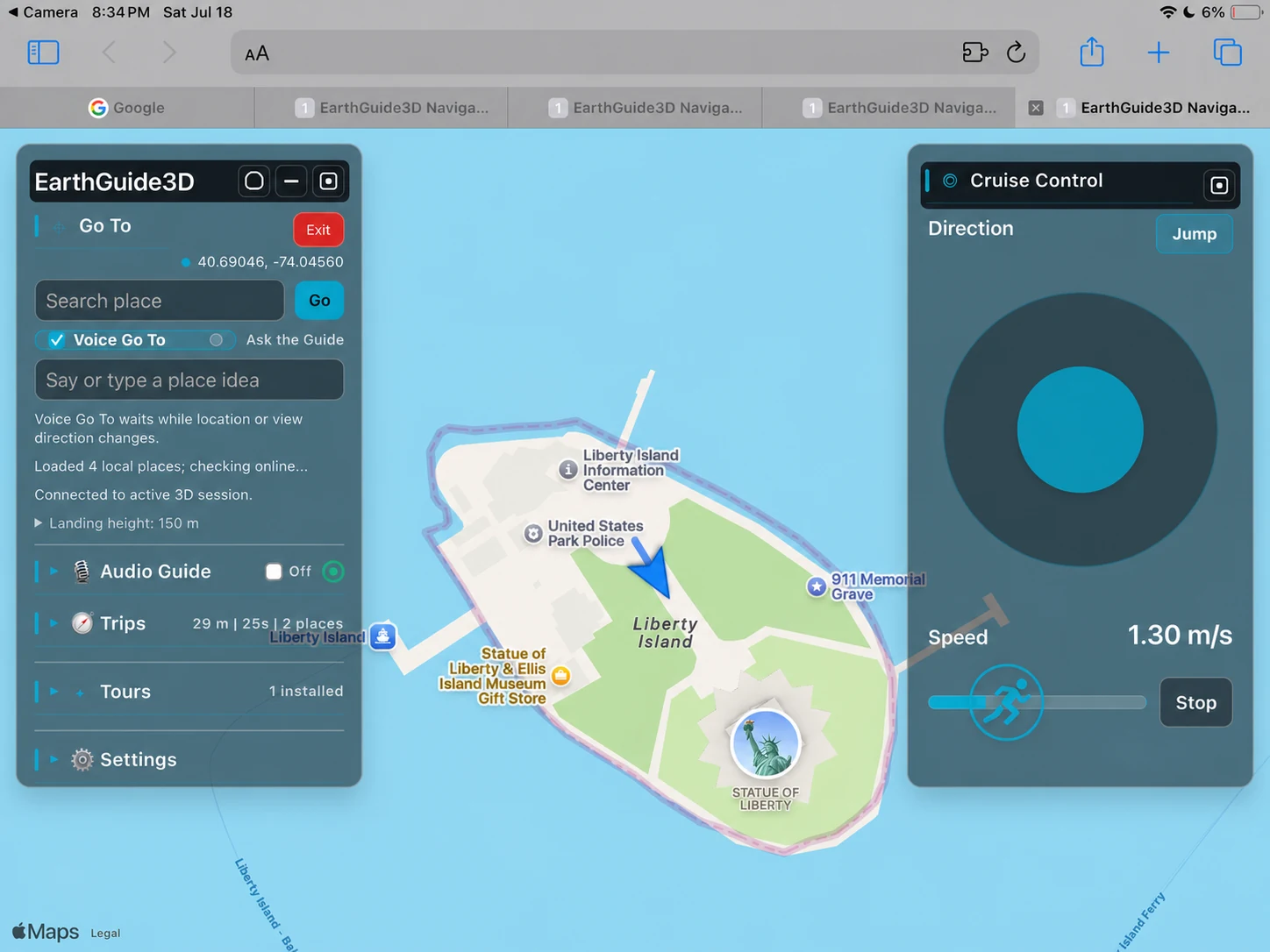
Task: Click the running figure speed slider handle
Action: pos(1007,702)
